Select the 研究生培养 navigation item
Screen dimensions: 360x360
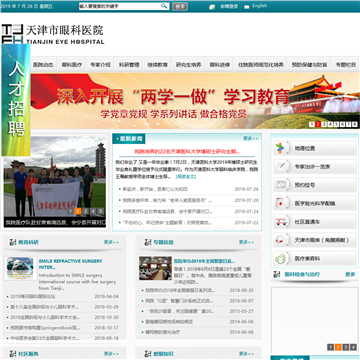click(189, 65)
